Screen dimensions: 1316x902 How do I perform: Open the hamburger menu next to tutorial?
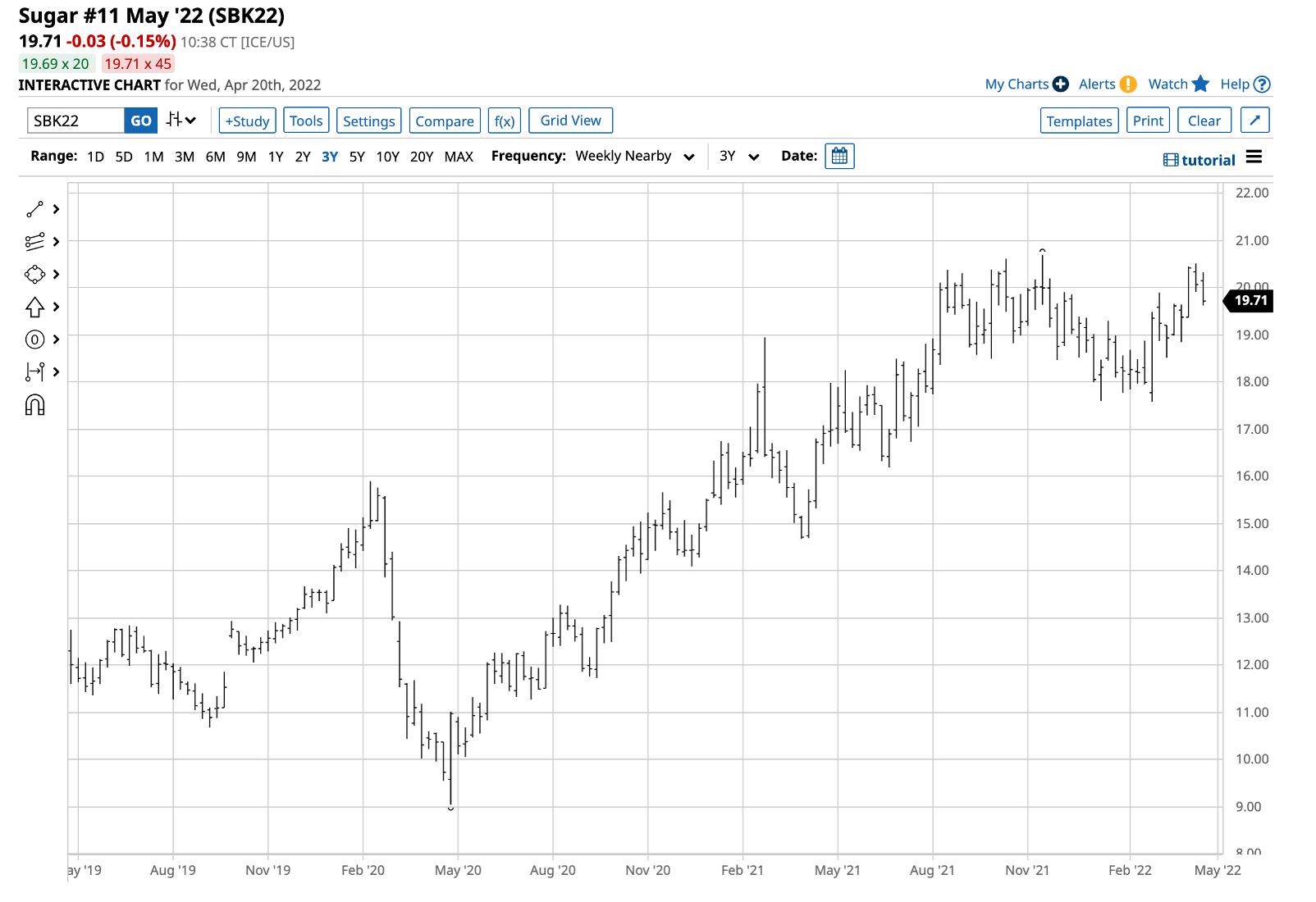coord(1254,157)
